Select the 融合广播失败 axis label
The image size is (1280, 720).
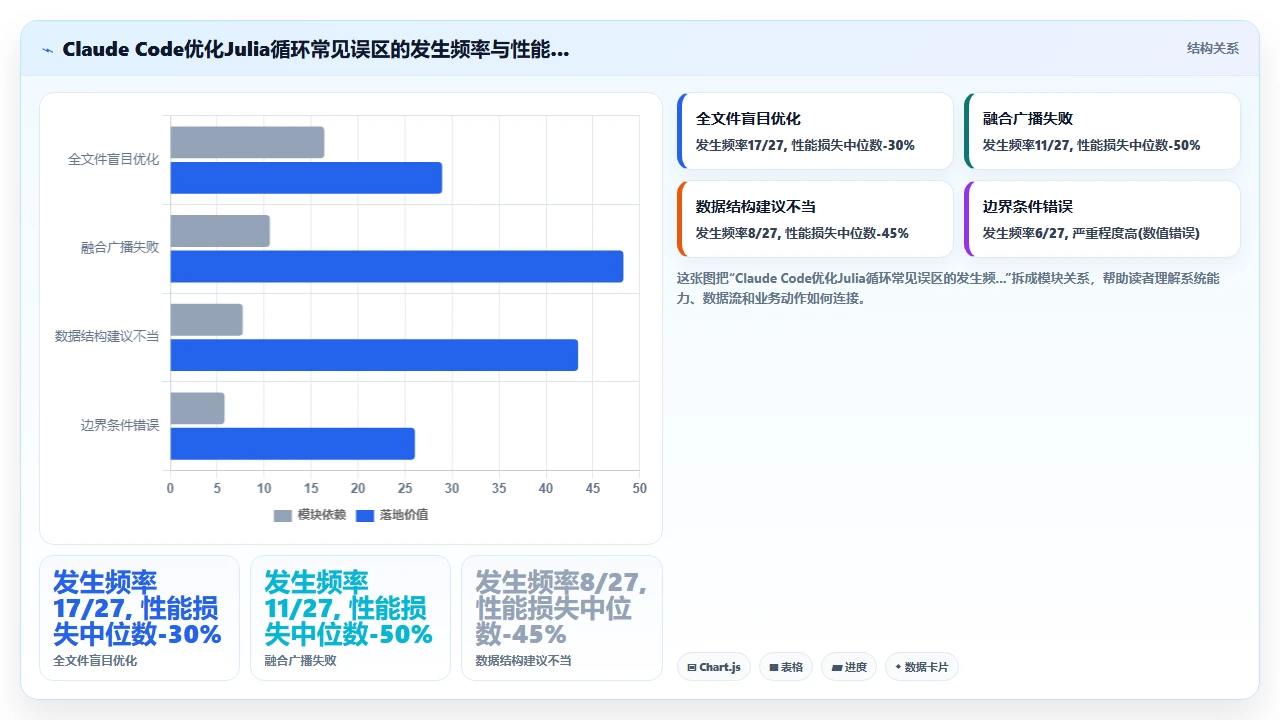point(120,247)
